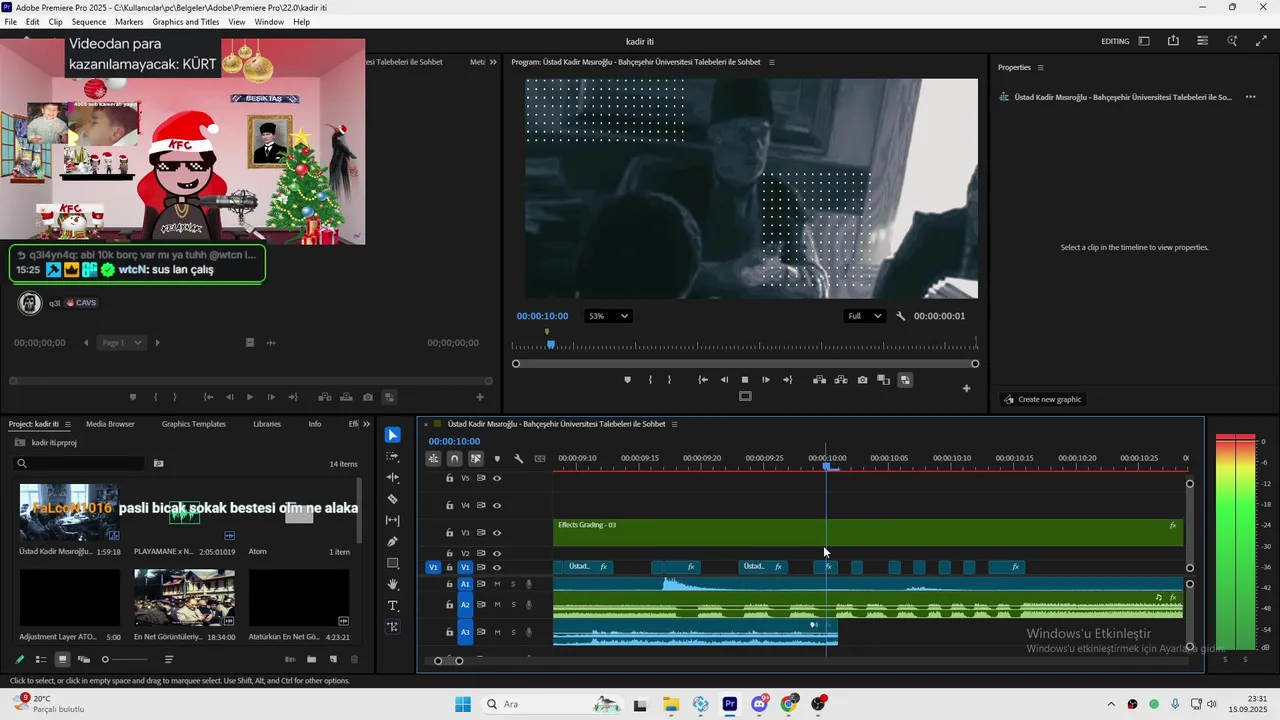1280x720 pixels.
Task: Switch to Graphics Templates tab
Action: pyautogui.click(x=194, y=424)
